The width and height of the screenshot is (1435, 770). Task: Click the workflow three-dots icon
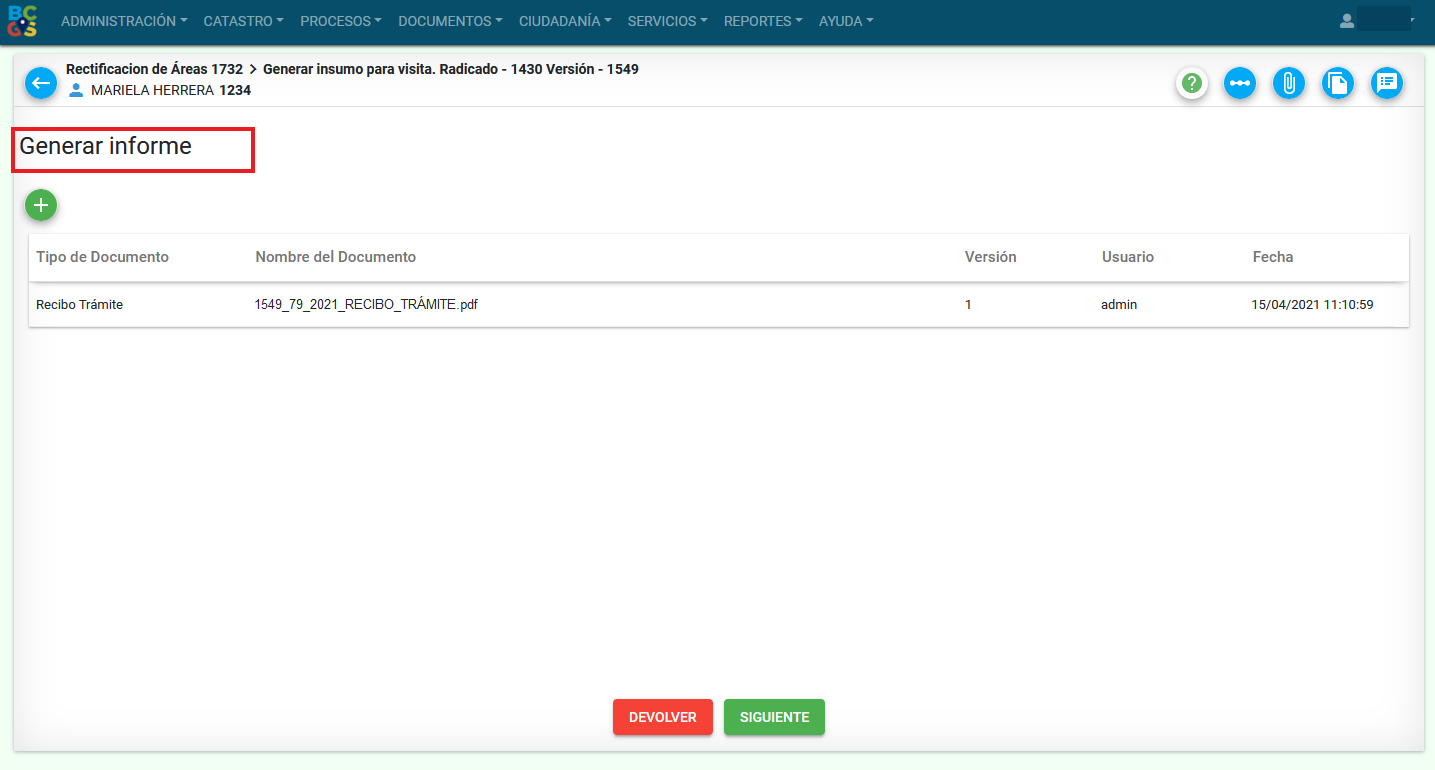click(1240, 83)
